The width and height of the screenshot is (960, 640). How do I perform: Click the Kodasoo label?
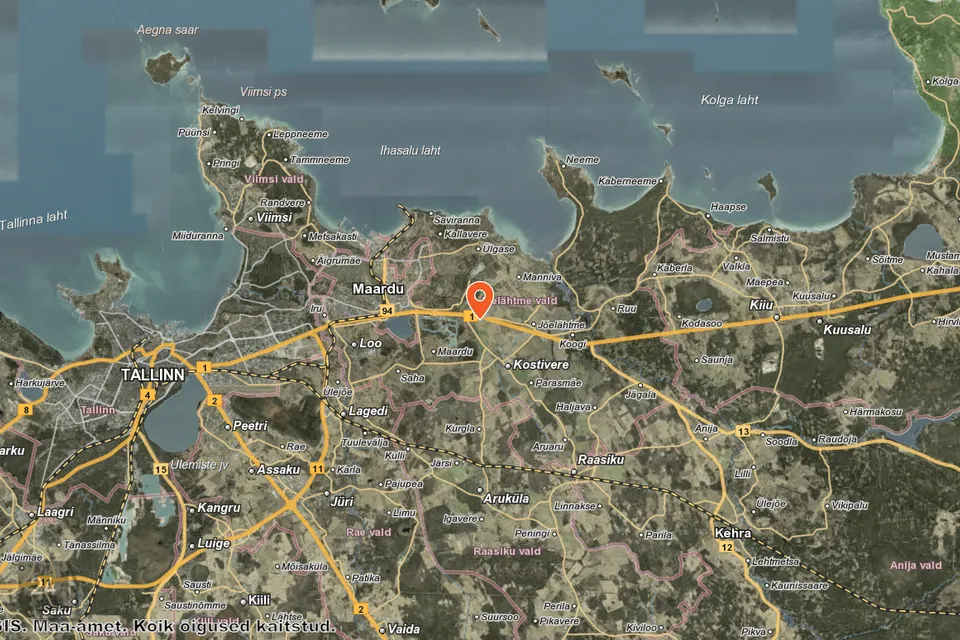(x=702, y=323)
